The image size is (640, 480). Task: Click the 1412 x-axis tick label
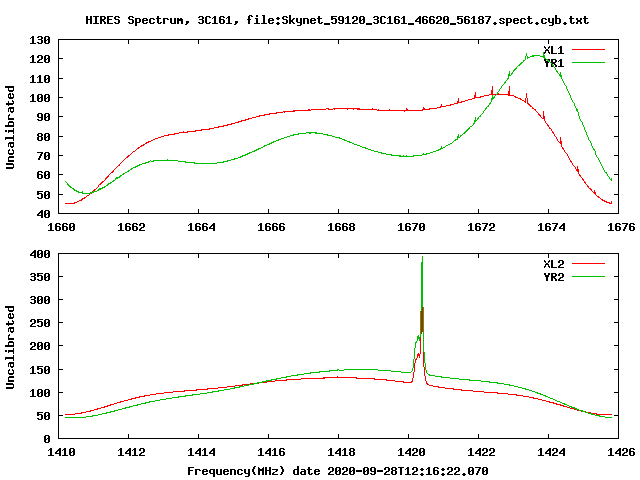click(131, 452)
